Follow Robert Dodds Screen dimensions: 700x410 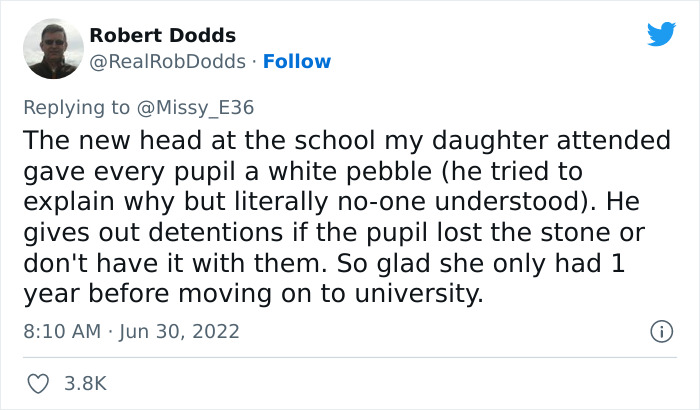click(x=297, y=62)
